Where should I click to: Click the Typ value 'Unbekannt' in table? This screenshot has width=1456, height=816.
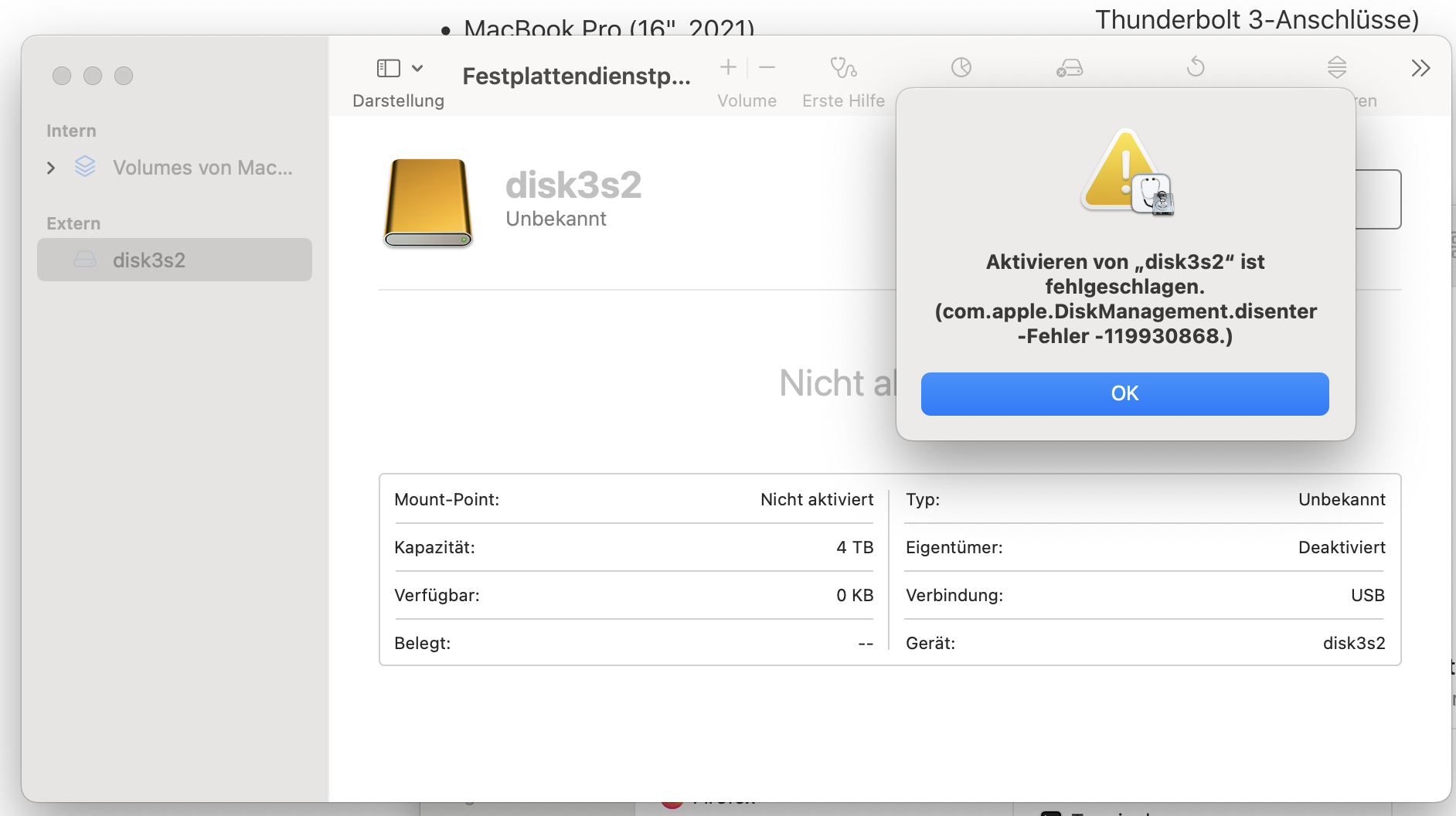[x=1342, y=500]
